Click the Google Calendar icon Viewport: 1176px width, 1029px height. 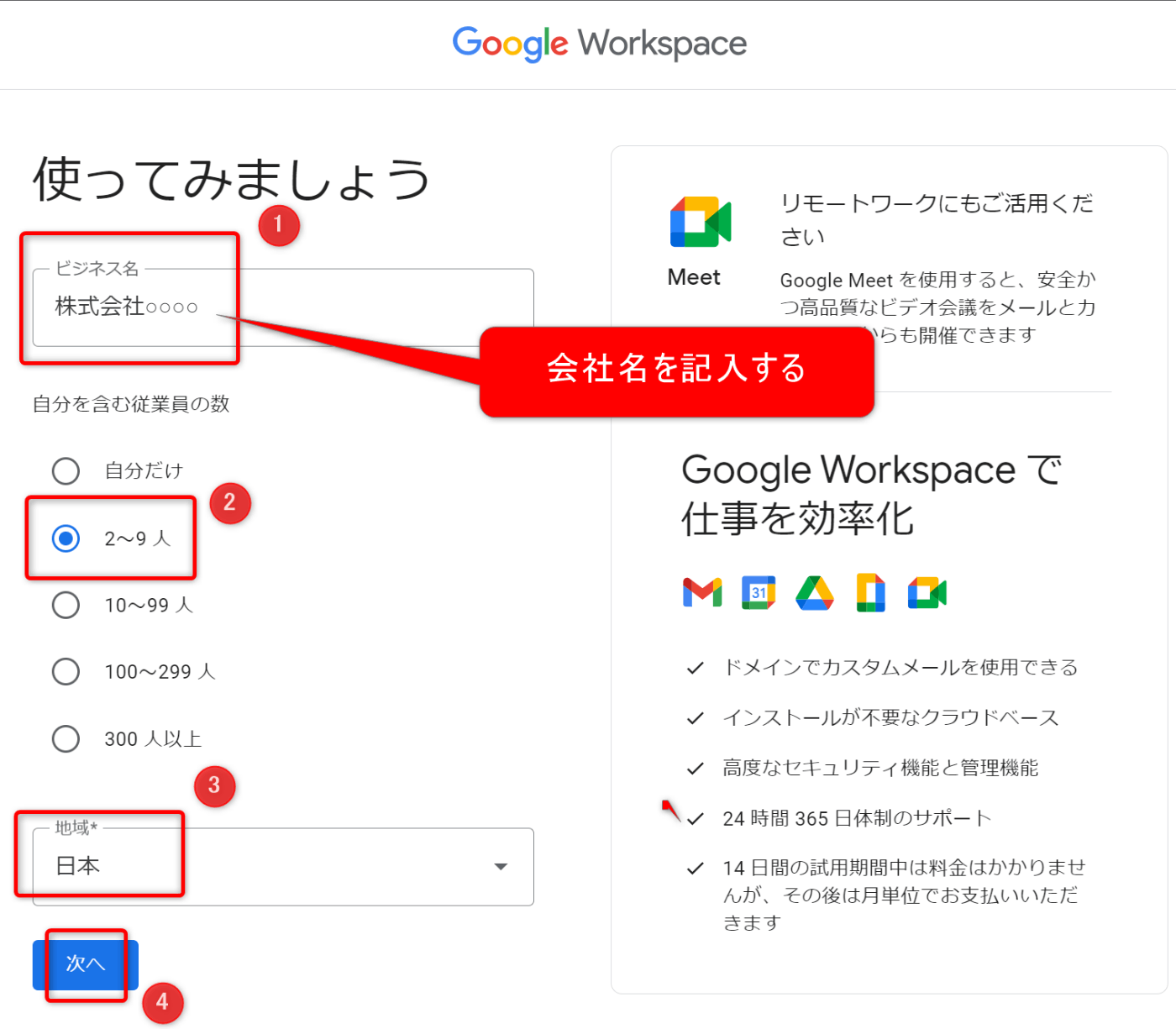tap(759, 593)
